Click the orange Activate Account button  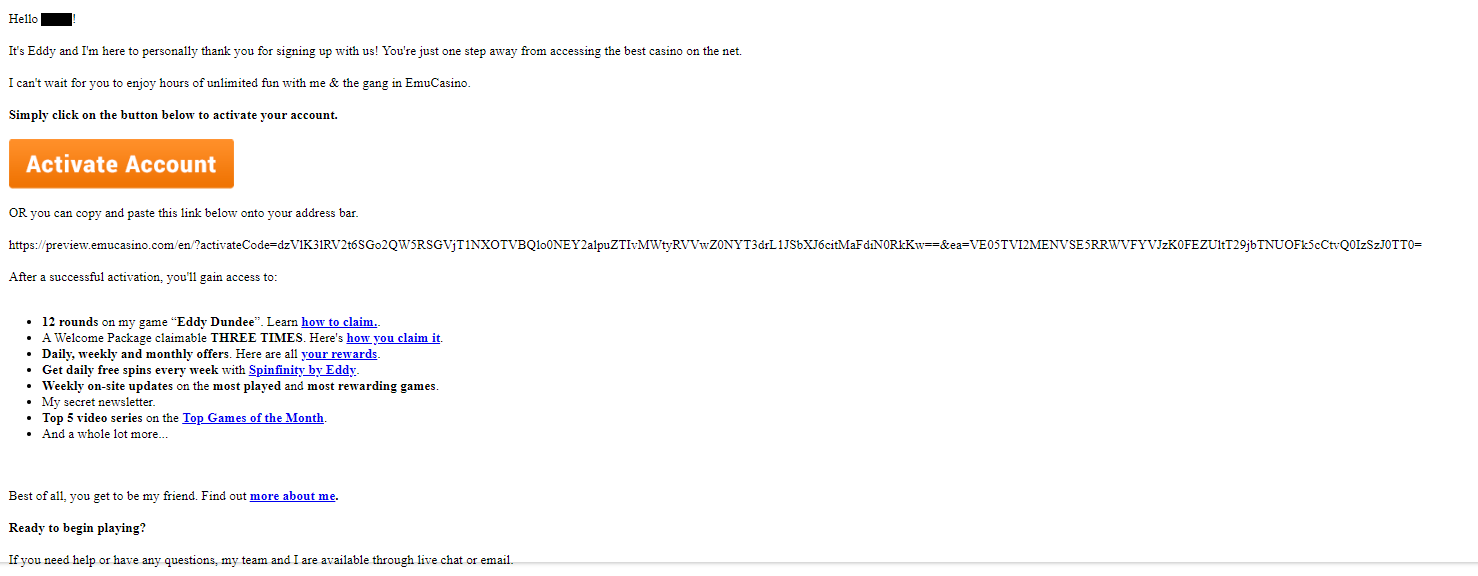[121, 164]
